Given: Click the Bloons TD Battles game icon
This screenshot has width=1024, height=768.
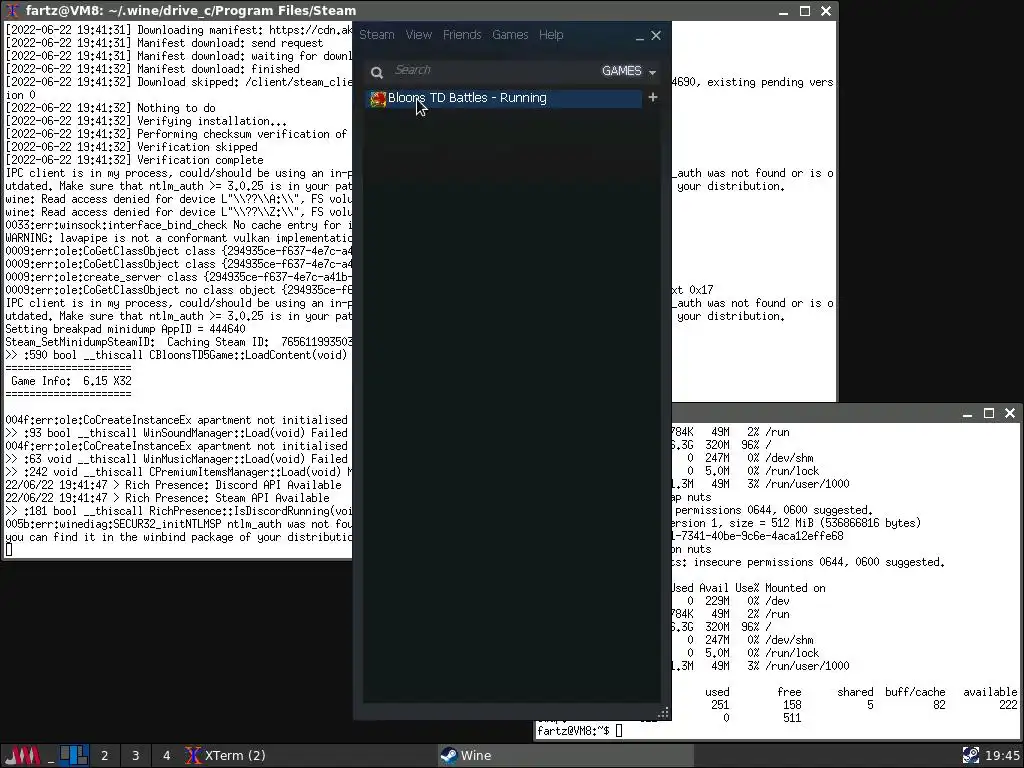Looking at the screenshot, I should pyautogui.click(x=378, y=99).
